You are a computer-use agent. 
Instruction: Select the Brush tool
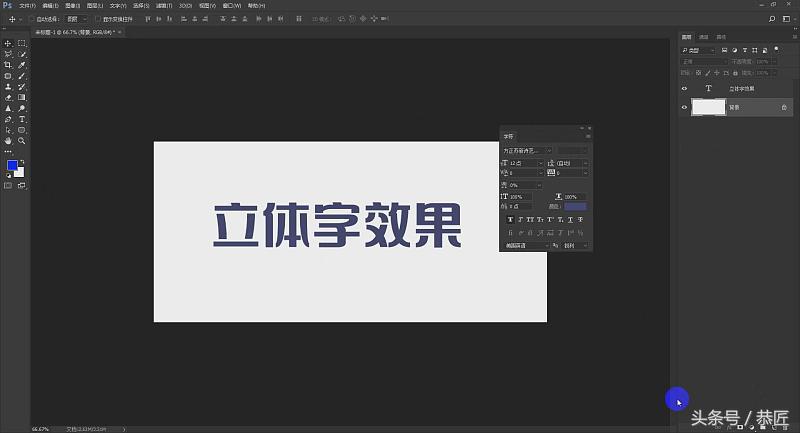(x=22, y=76)
